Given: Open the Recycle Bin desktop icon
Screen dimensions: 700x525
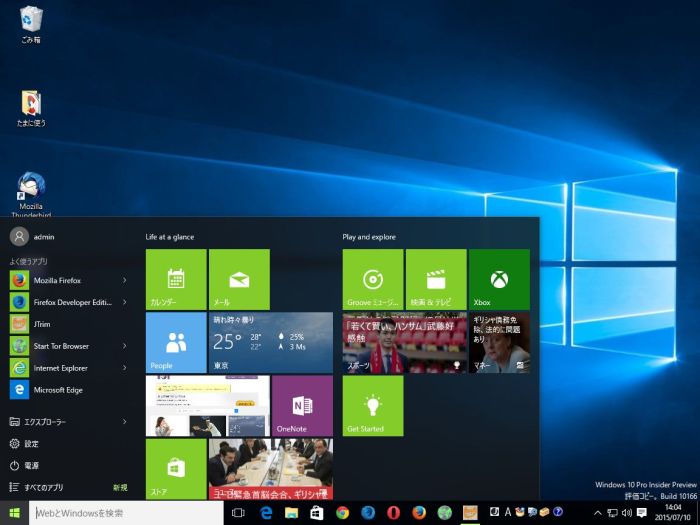Looking at the screenshot, I should [x=31, y=22].
